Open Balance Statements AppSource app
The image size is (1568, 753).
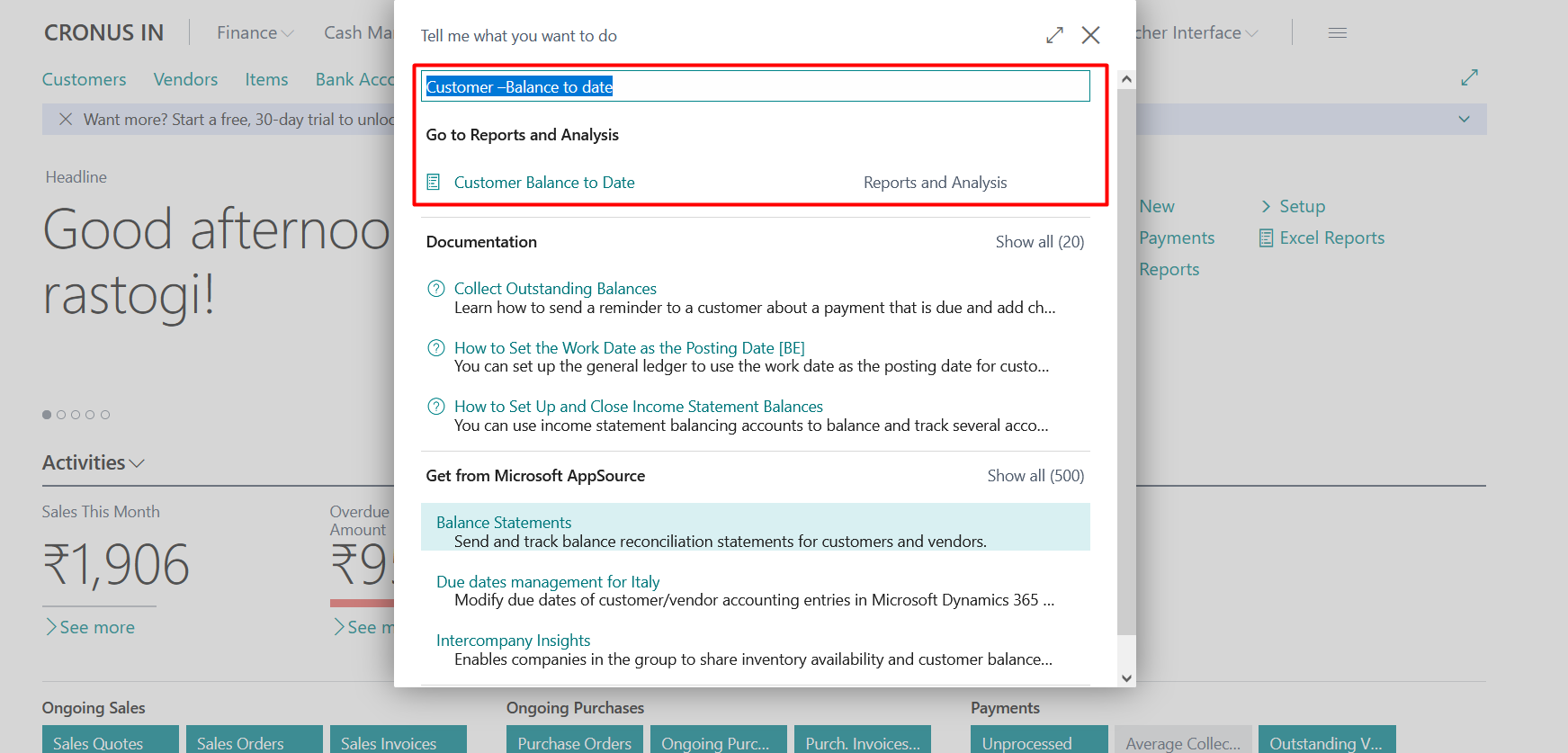(x=504, y=523)
